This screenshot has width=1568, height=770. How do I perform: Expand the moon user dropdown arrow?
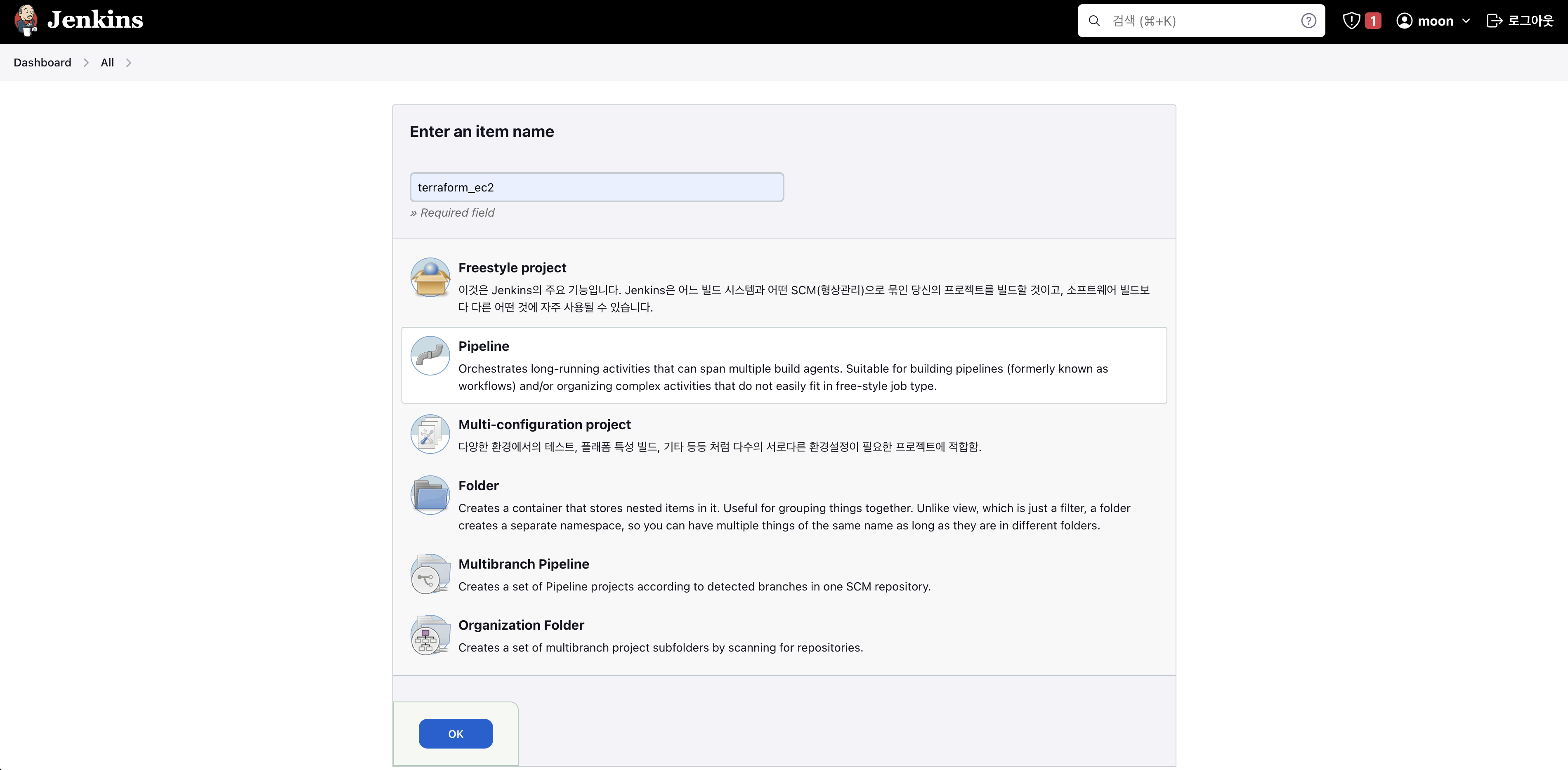coord(1466,21)
